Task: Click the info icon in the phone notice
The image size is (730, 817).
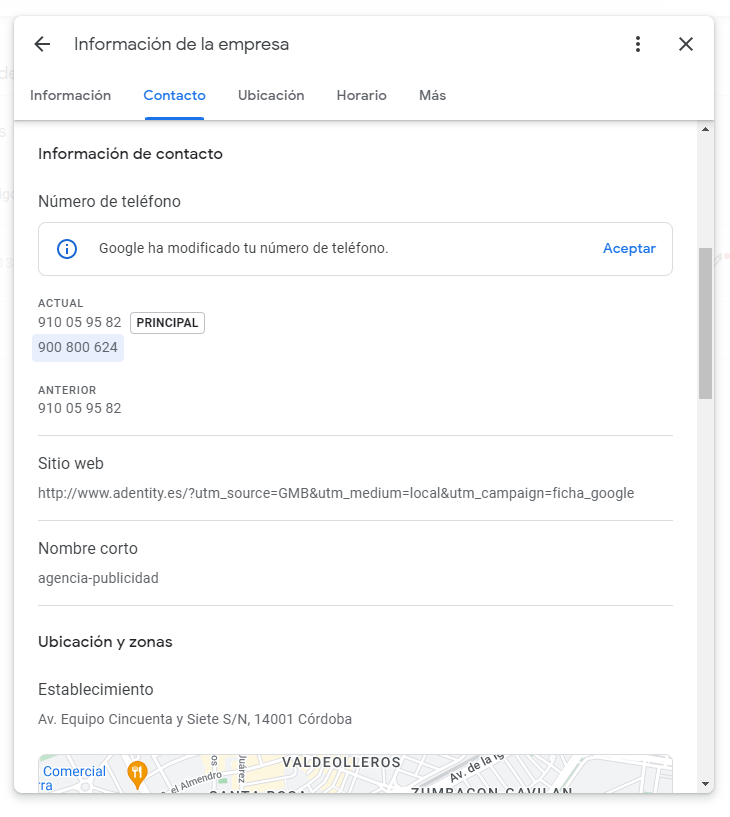Action: point(67,249)
